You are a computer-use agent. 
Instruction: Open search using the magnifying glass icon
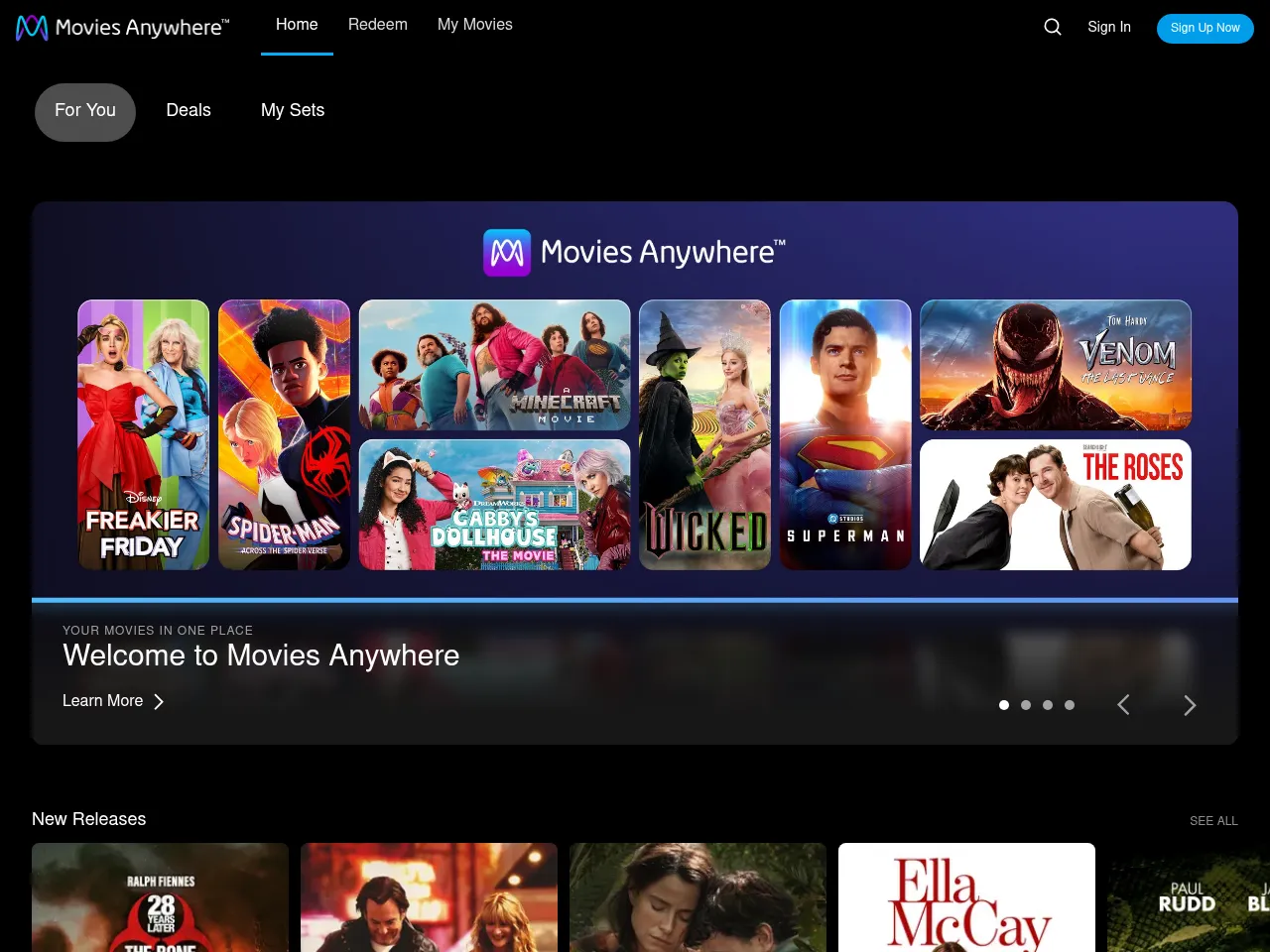click(x=1052, y=27)
